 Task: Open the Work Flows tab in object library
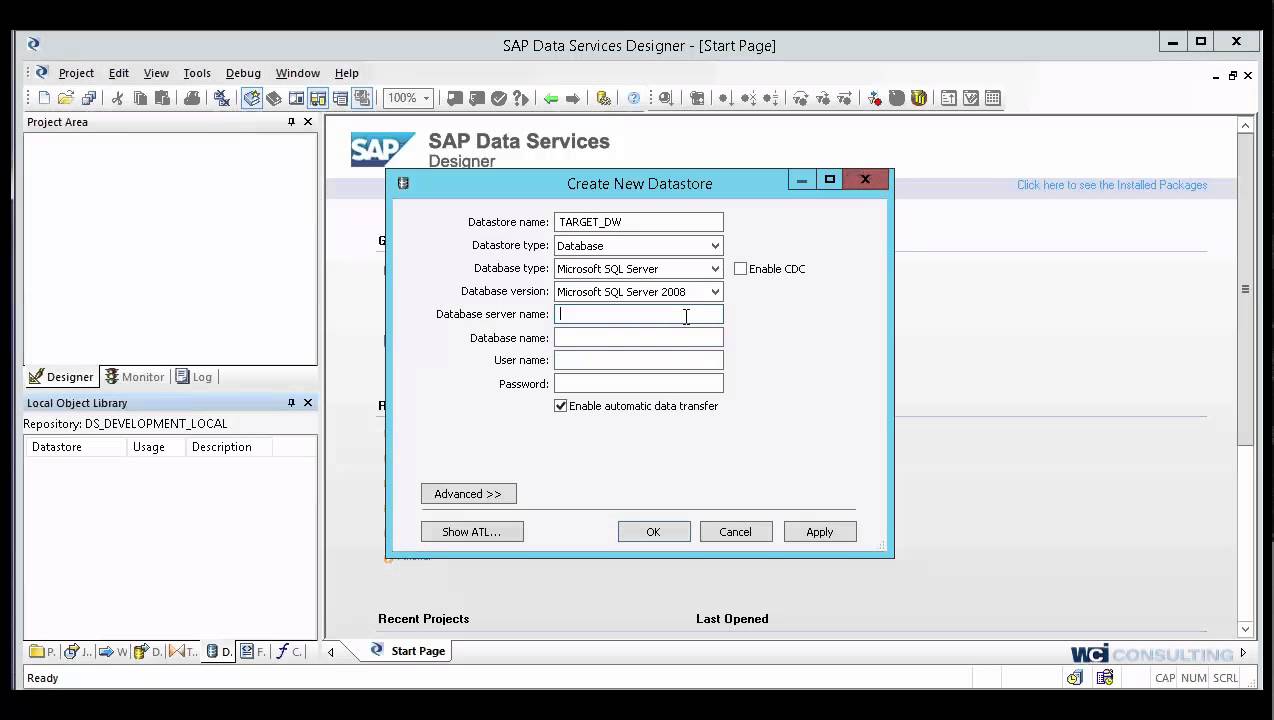point(113,651)
